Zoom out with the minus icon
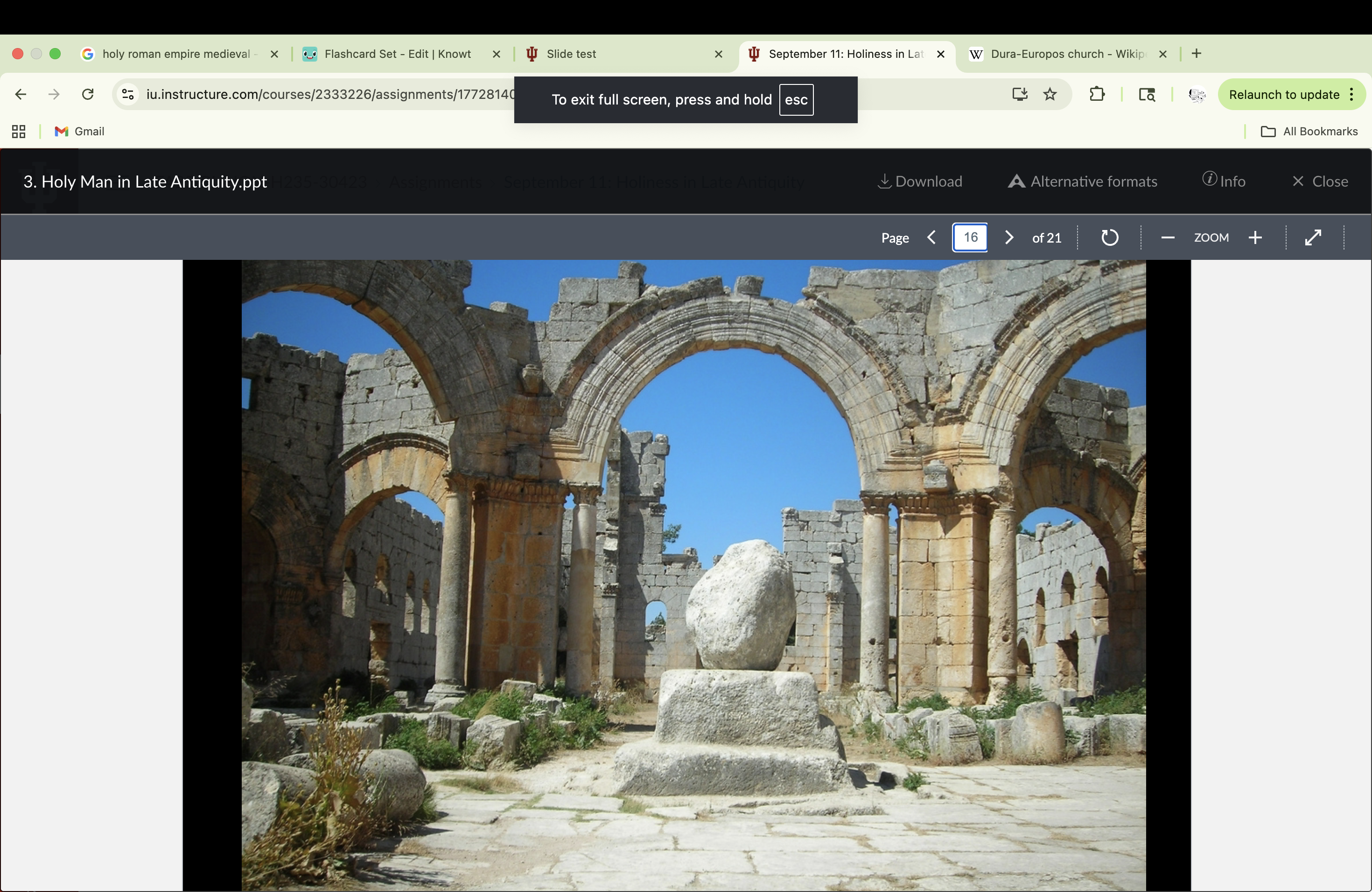1372x892 pixels. coord(1167,237)
